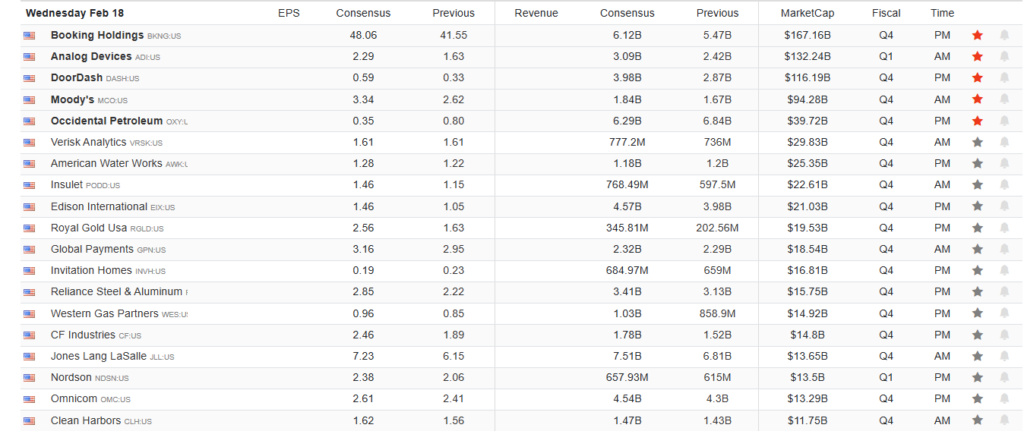Click the star icon for CF Industries
Image resolution: width=1024 pixels, height=431 pixels.
point(977,334)
